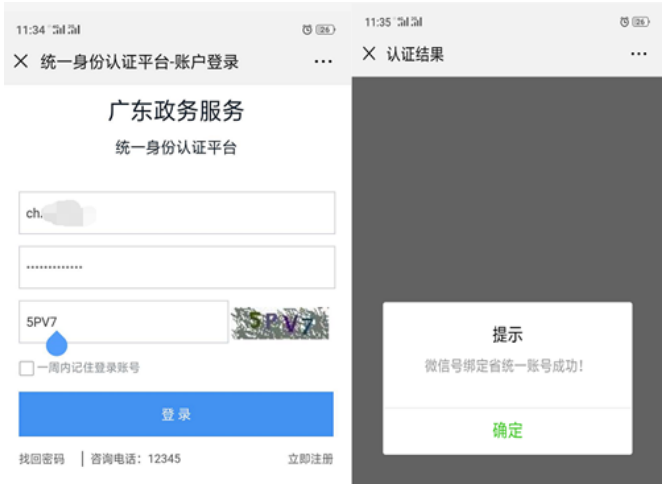Tap the 11:35 clock text
This screenshot has height=491, width=662.
point(378,22)
